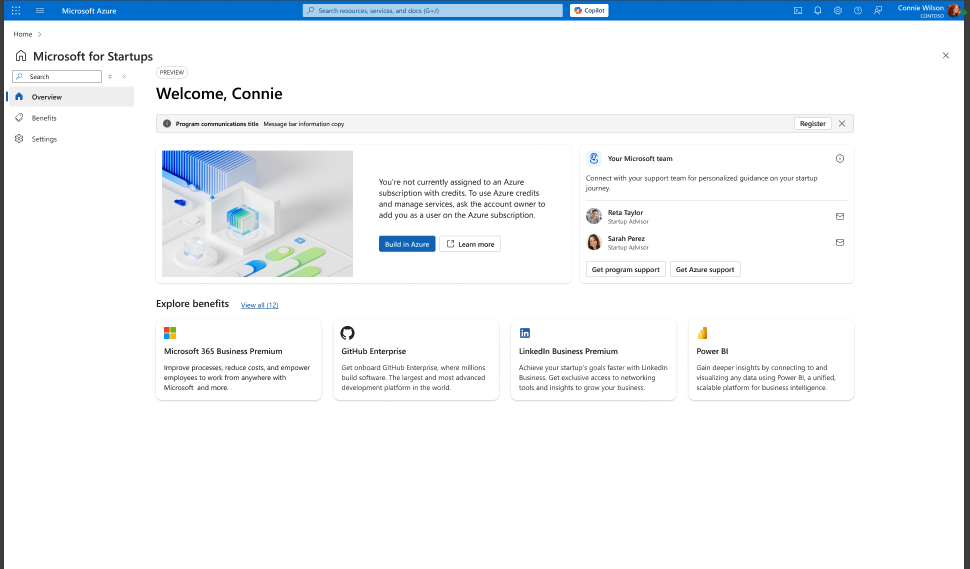Click the Microsoft for Startups home icon

(x=21, y=56)
